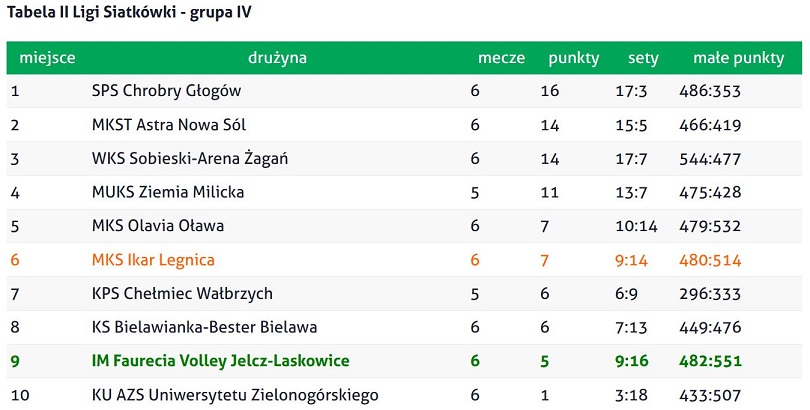Screen dimensions: 810x410
Task: Click the 'małe punkty' column header
Action: point(738,58)
